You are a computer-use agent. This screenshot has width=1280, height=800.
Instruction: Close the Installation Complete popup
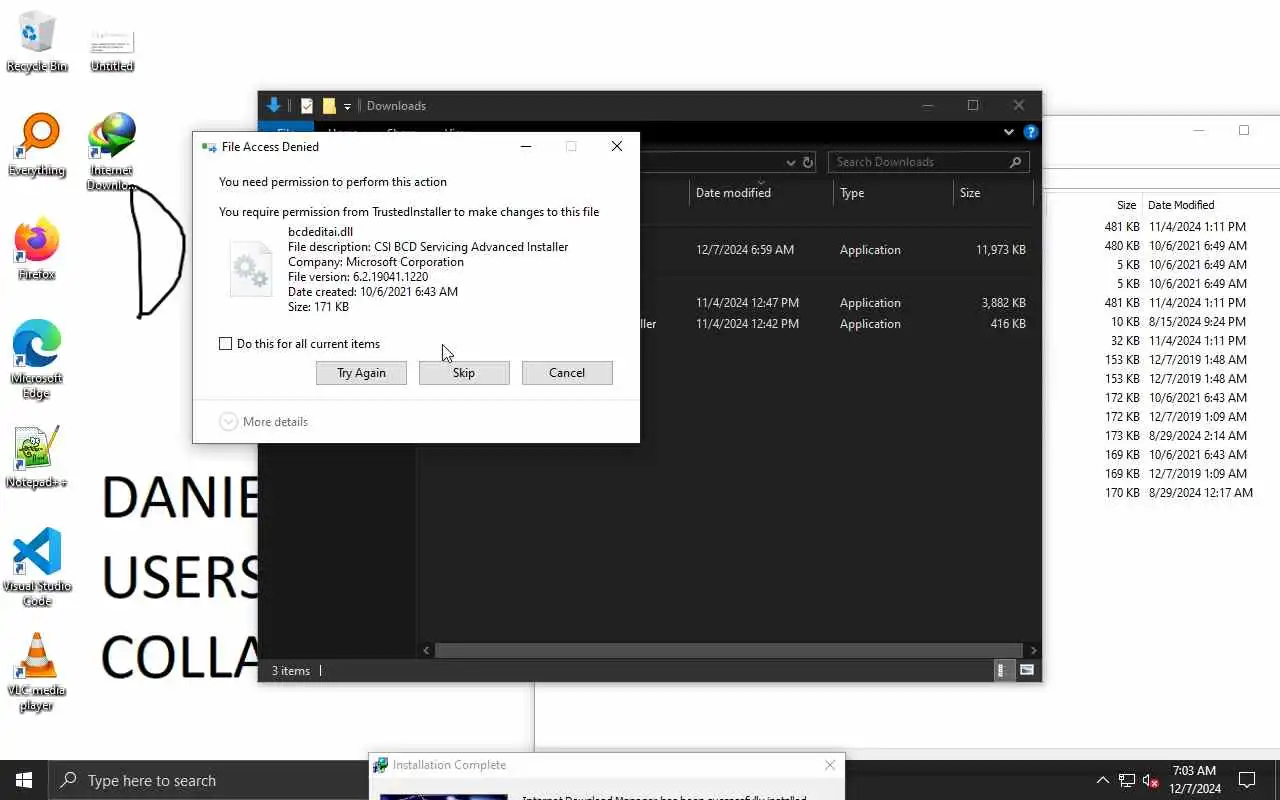[830, 765]
